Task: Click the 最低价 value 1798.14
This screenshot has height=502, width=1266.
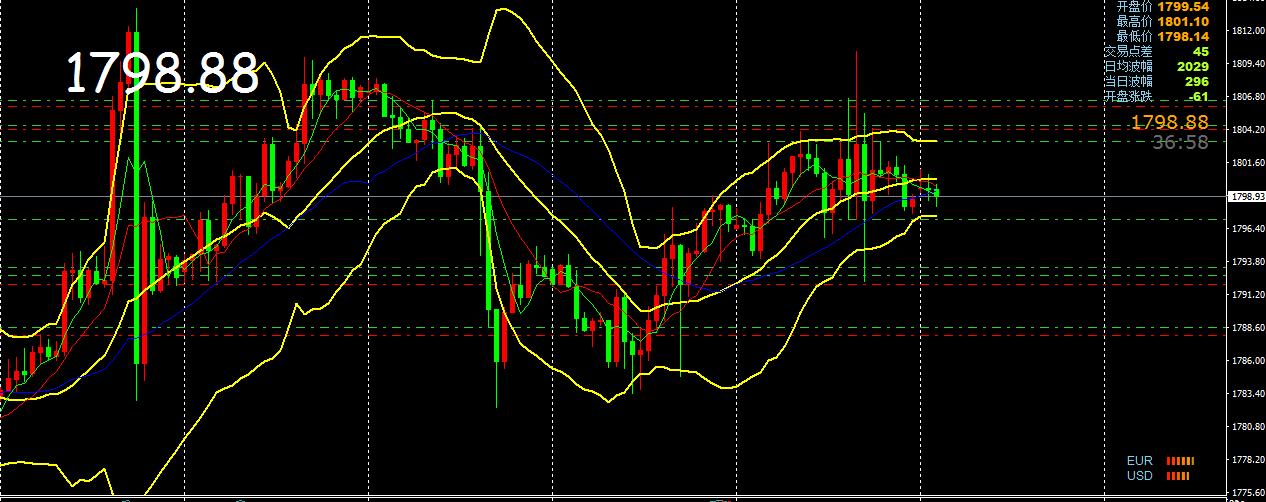Action: point(1184,36)
